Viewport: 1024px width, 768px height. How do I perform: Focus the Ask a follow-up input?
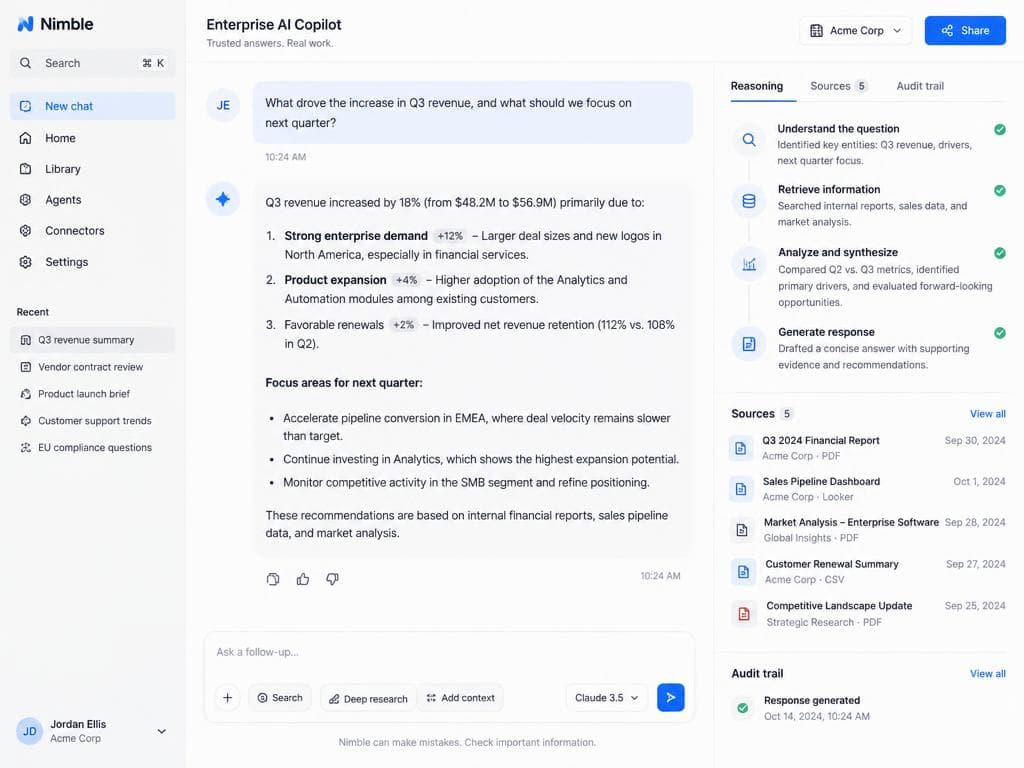click(449, 652)
